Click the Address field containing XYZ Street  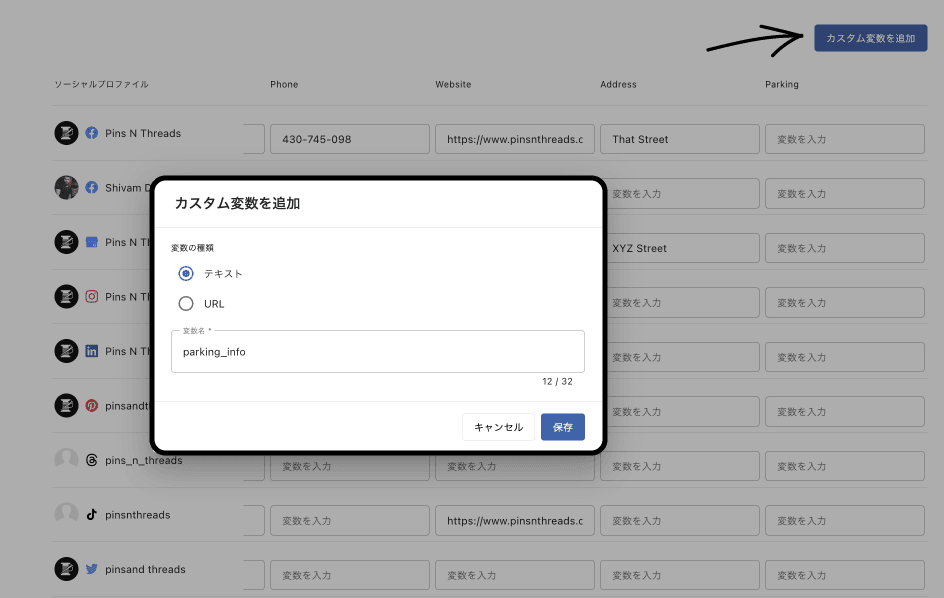679,248
